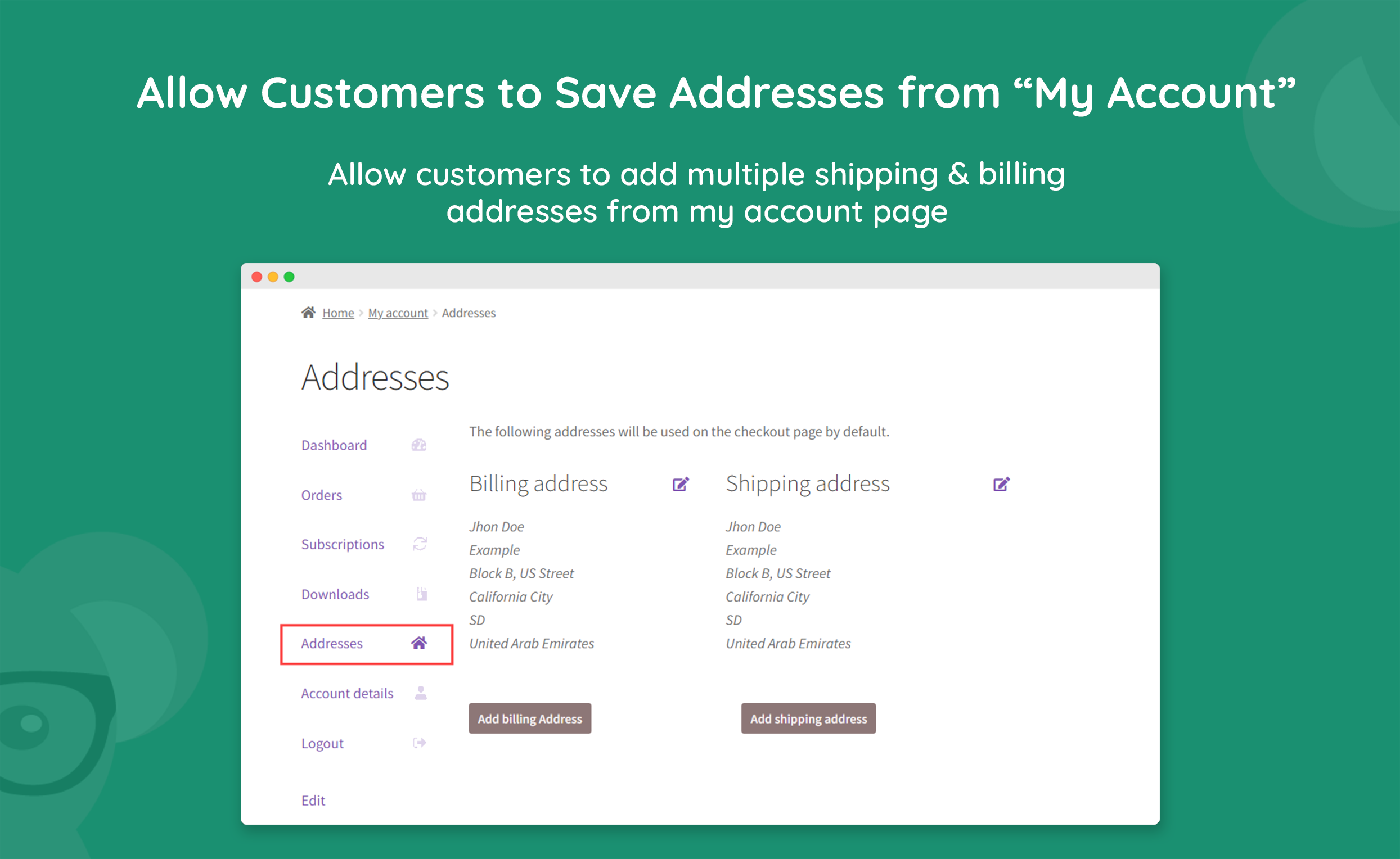The width and height of the screenshot is (1400, 859).
Task: Click the Downloads file icon
Action: [421, 594]
